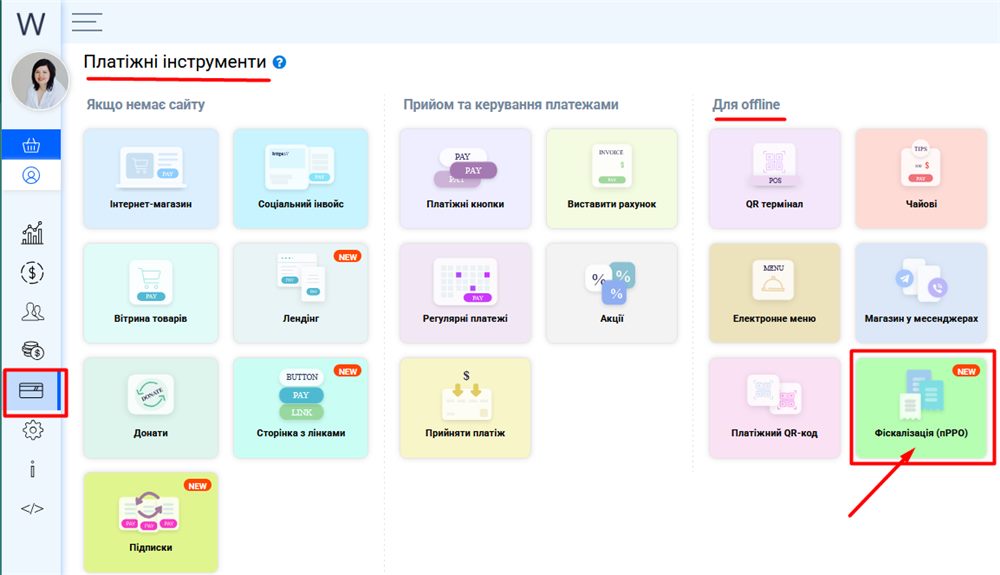Open the code brackets sidebar icon
This screenshot has height=575, width=1000.
pyautogui.click(x=32, y=509)
